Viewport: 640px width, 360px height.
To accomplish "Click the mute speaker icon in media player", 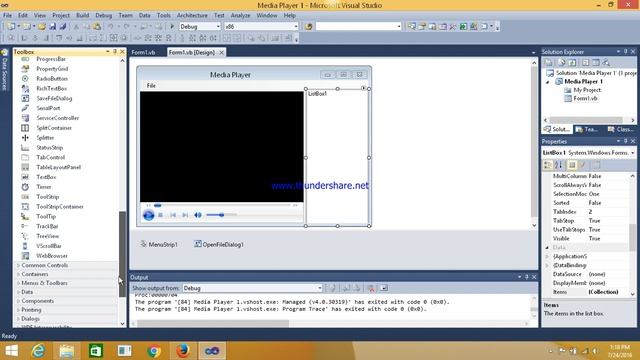I will [x=198, y=215].
